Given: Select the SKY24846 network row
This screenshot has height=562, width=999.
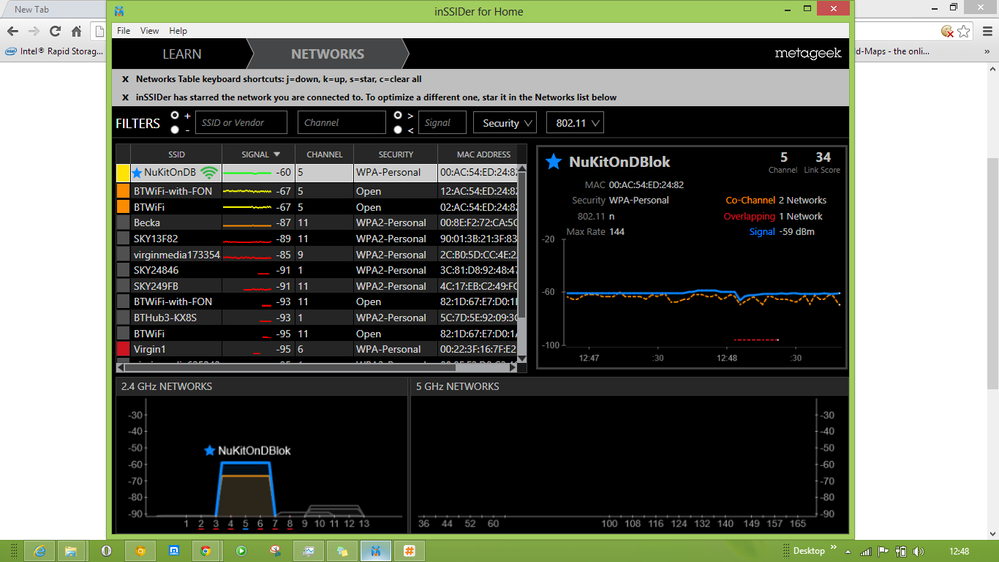Looking at the screenshot, I should coord(317,270).
